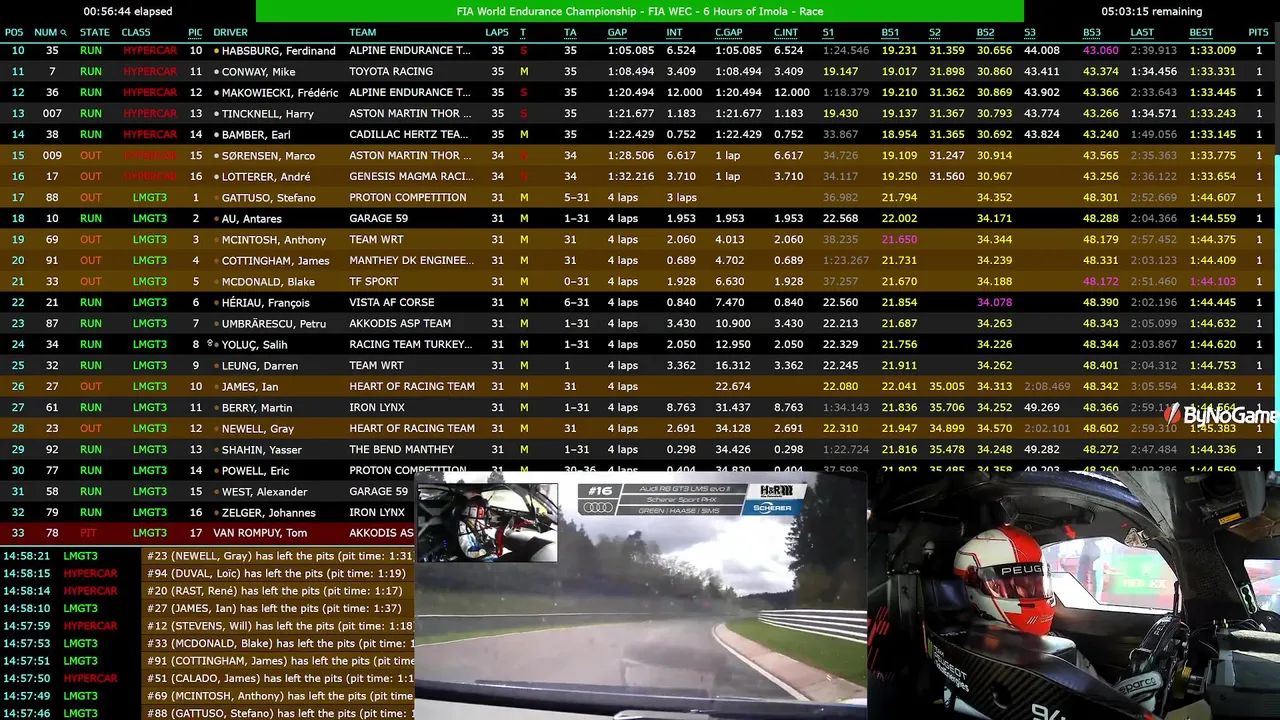Click the GAP column header
1280x720 pixels.
point(617,33)
